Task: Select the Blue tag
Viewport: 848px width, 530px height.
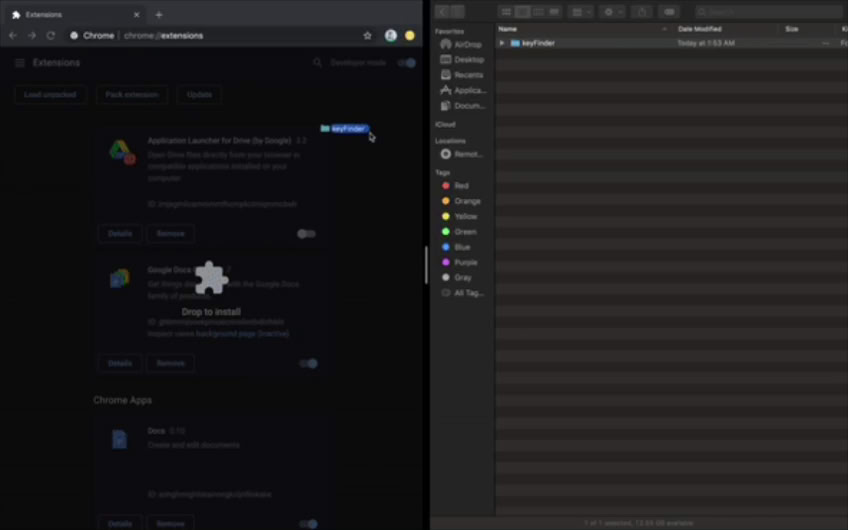Action: (x=456, y=247)
